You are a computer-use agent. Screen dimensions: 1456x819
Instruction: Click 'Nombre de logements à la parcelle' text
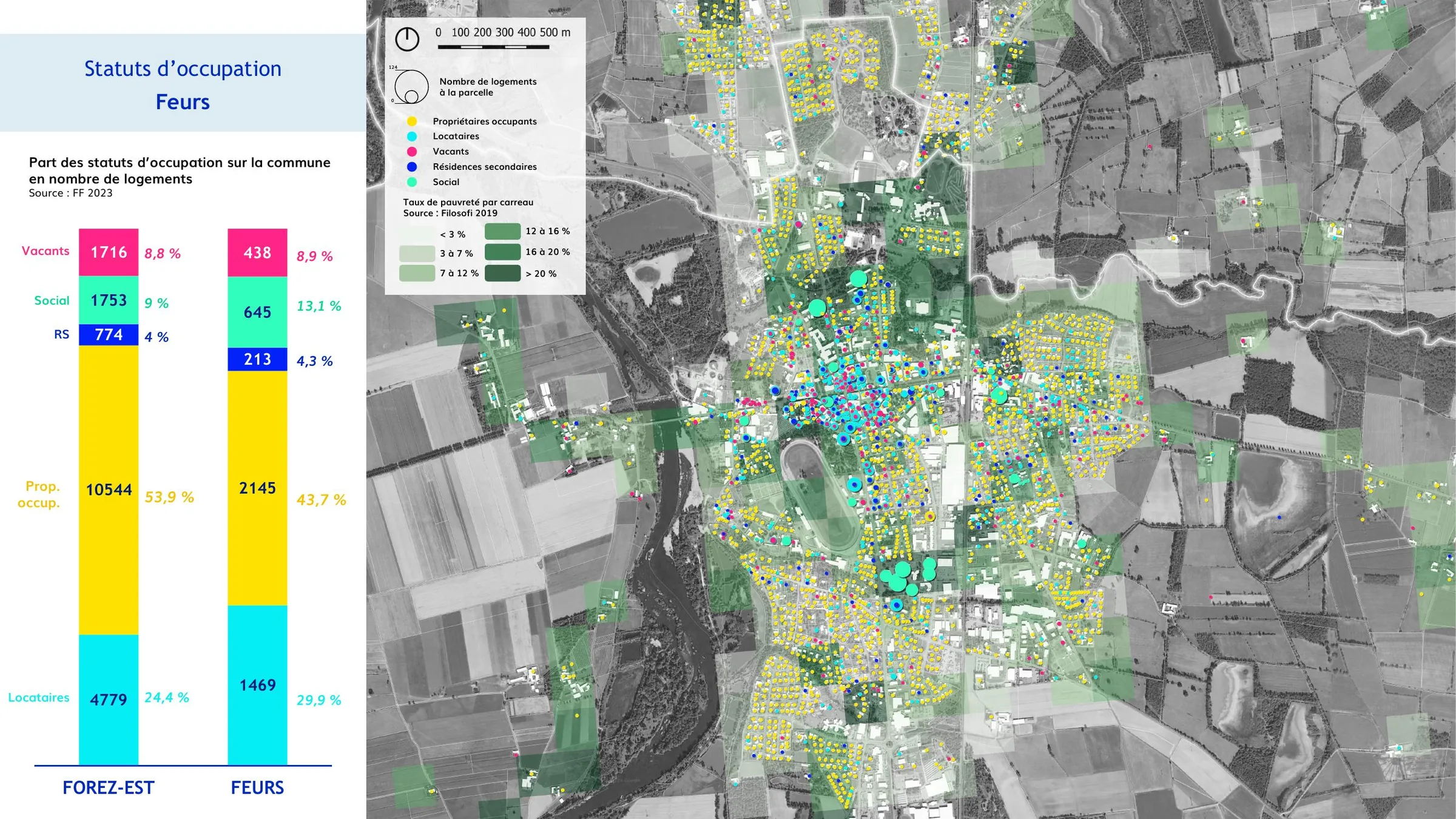[488, 87]
